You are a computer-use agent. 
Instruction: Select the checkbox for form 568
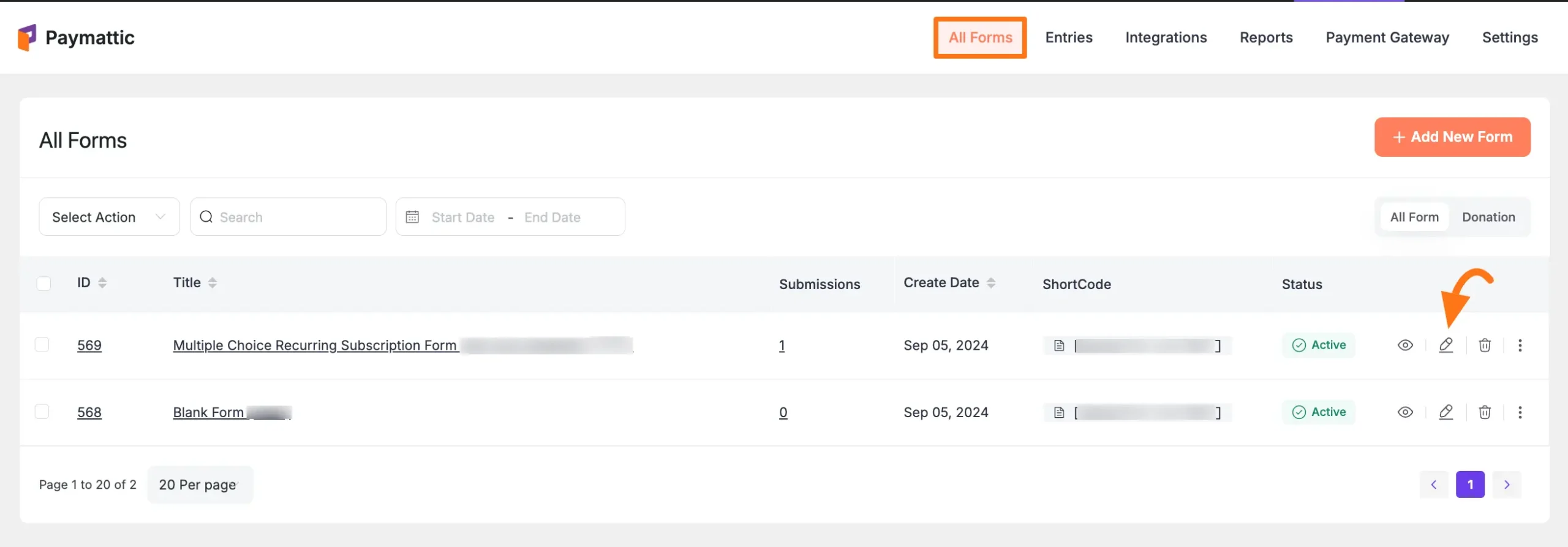click(x=42, y=412)
